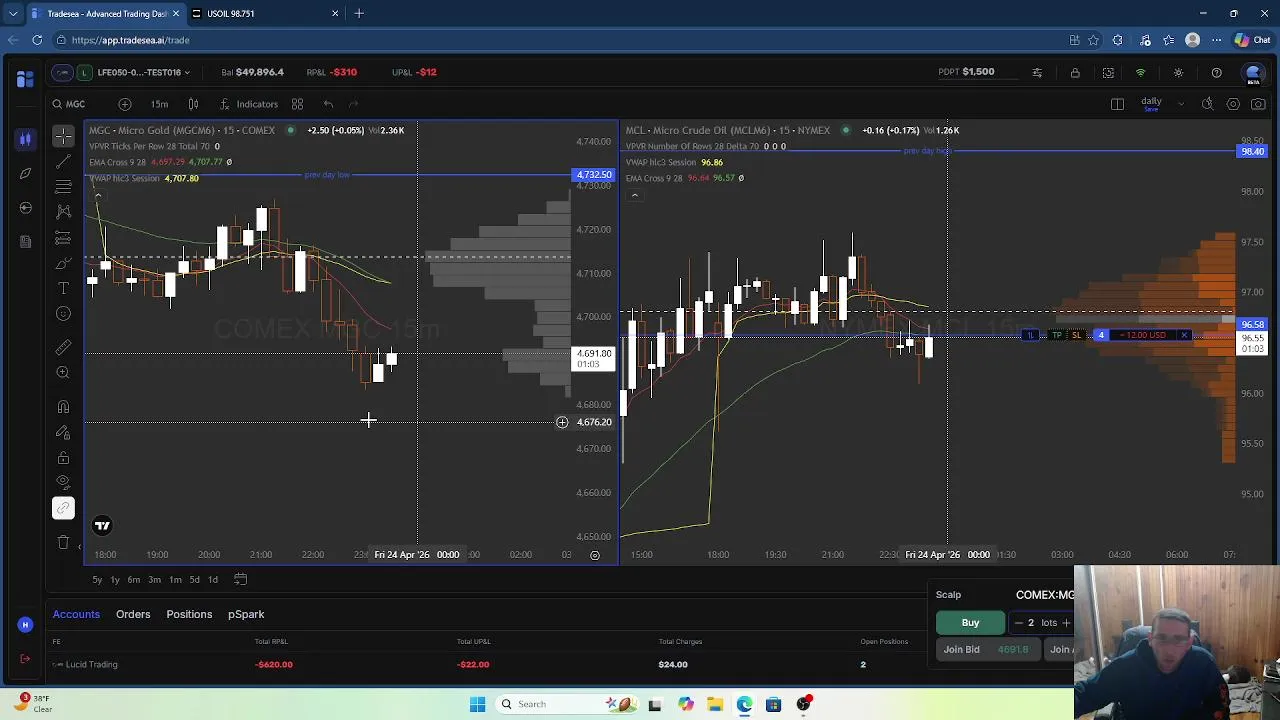The width and height of the screenshot is (1280, 720).
Task: Select the 5y date range
Action: (x=97, y=579)
